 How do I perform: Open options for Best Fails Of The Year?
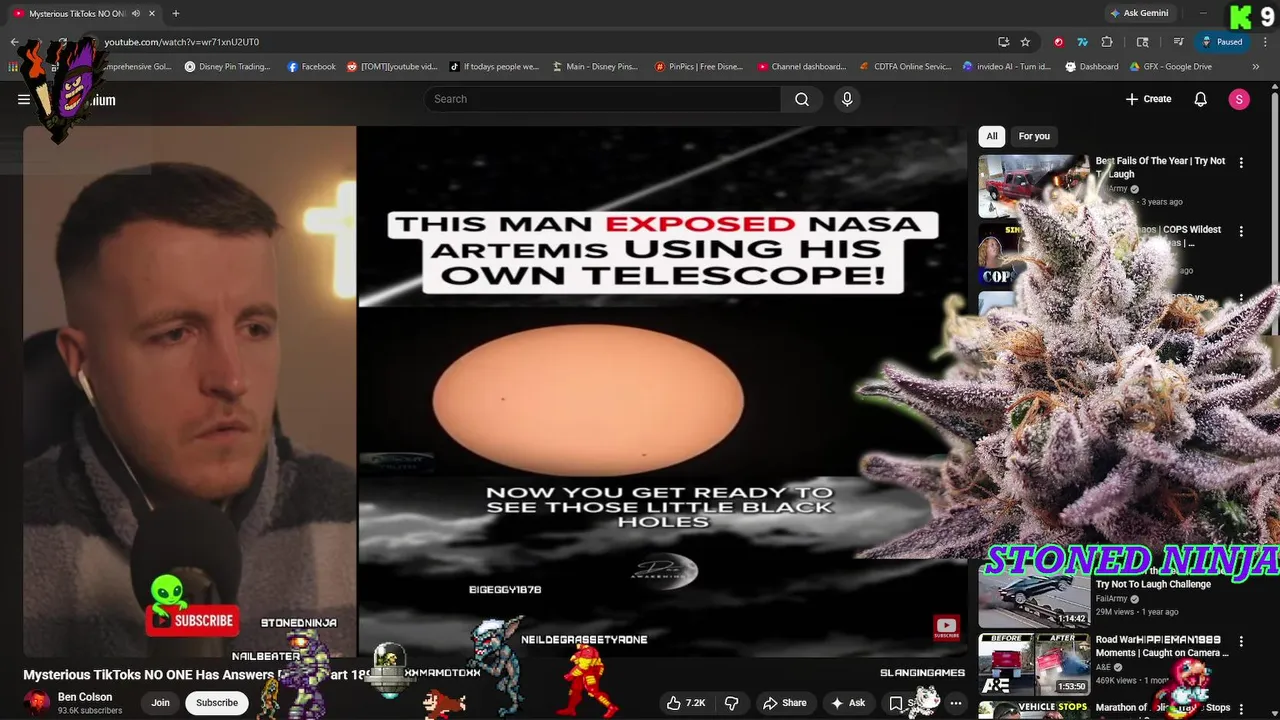click(x=1241, y=162)
